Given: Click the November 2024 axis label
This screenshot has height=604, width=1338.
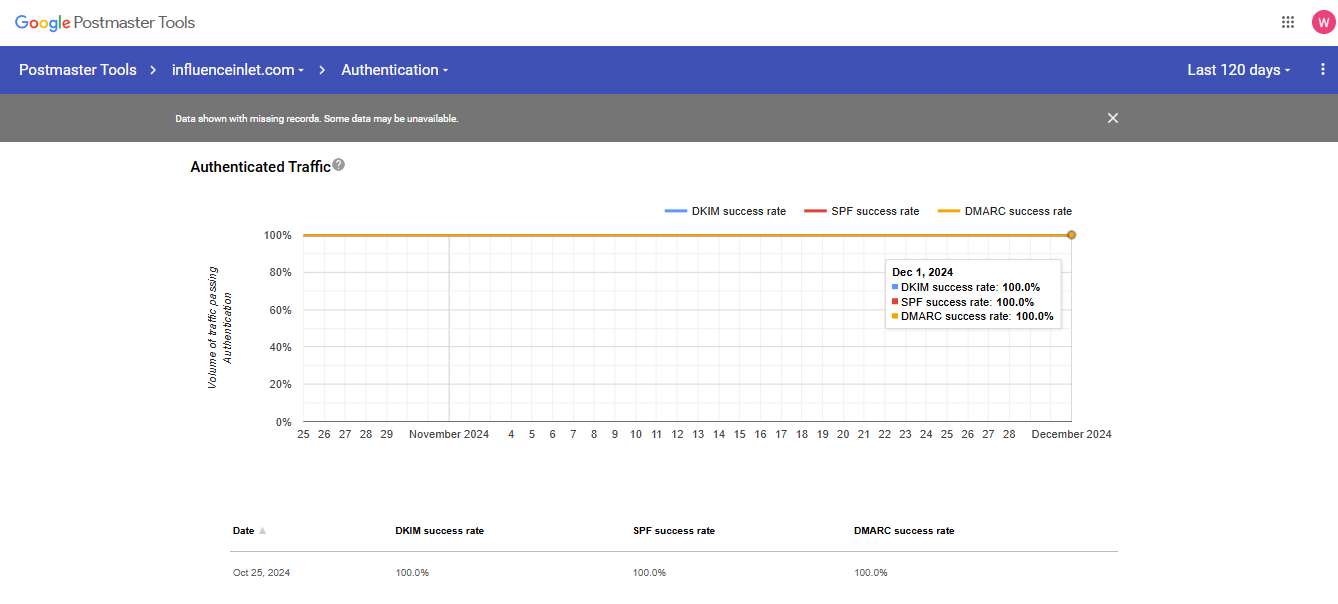Looking at the screenshot, I should click(x=449, y=434).
